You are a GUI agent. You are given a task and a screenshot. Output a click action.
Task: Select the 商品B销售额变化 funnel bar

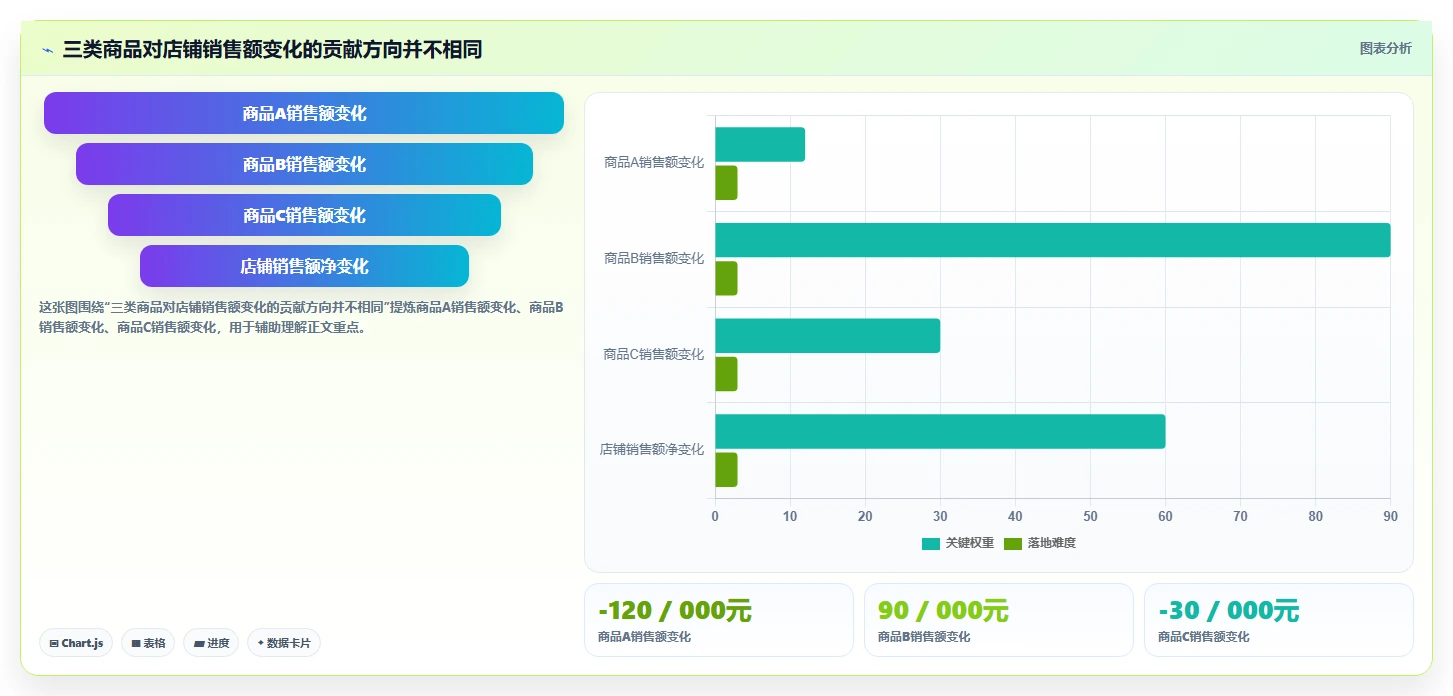pos(304,164)
